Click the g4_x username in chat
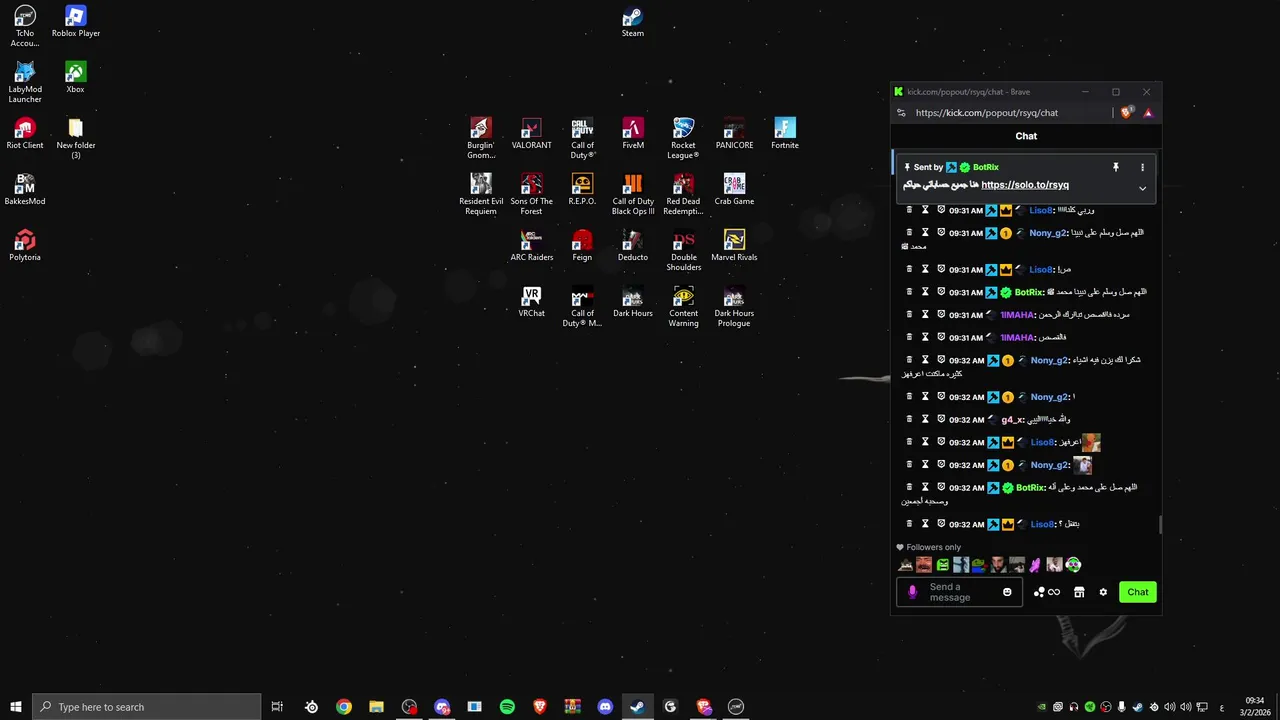This screenshot has width=1280, height=720. (x=1012, y=420)
